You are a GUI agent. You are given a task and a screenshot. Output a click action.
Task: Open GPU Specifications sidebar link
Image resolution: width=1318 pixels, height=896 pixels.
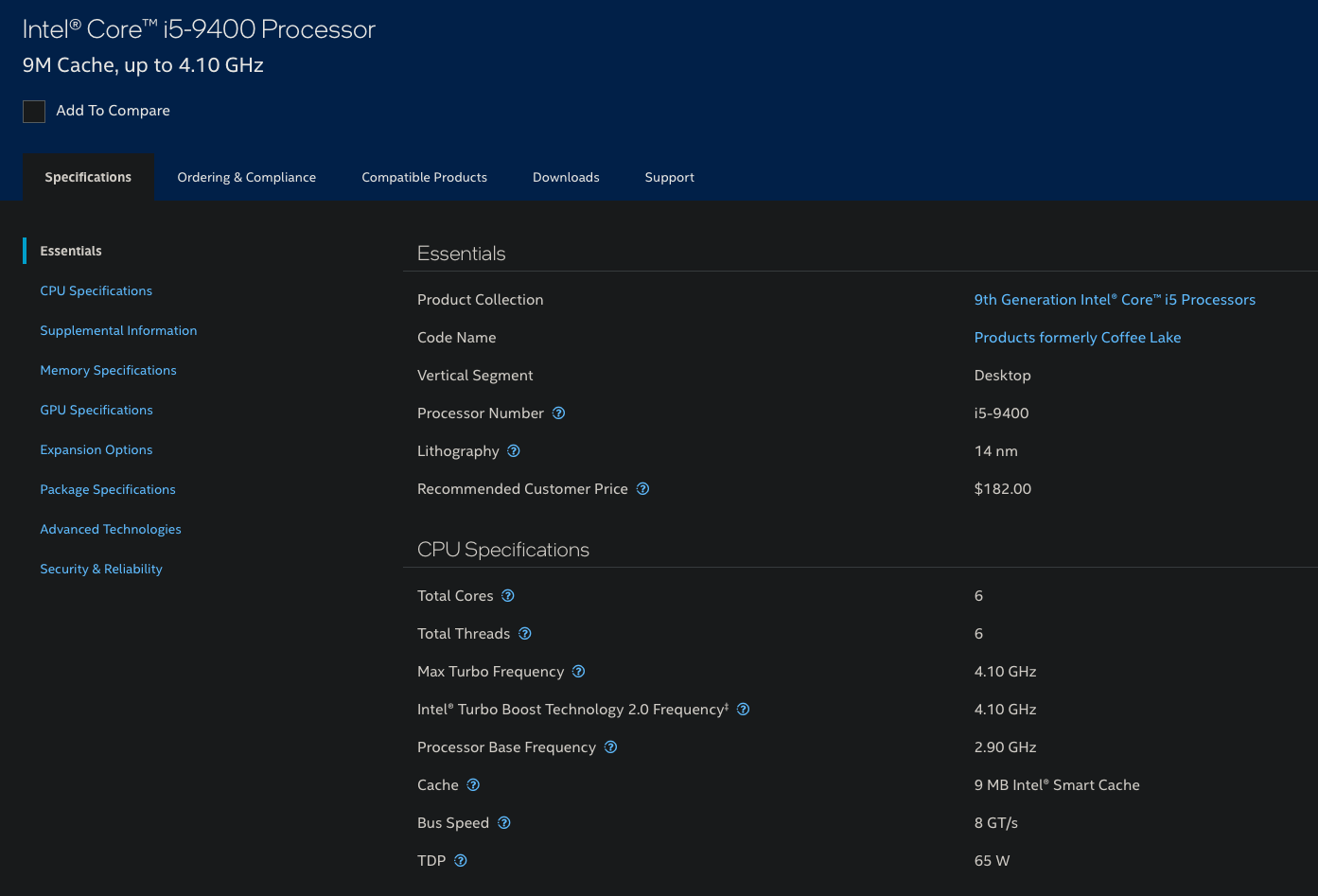97,410
